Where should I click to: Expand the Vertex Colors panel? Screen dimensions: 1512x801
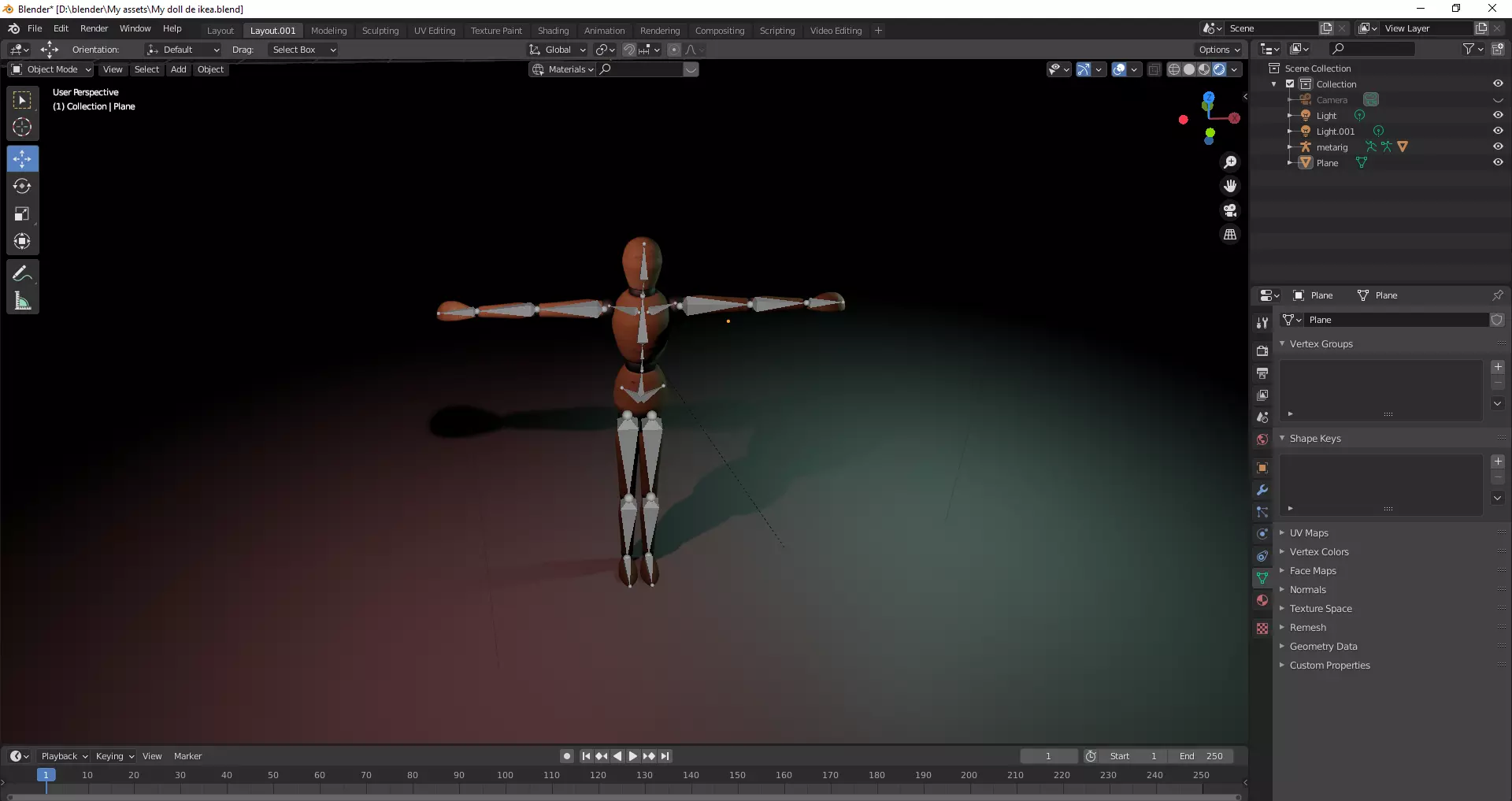click(x=1318, y=552)
